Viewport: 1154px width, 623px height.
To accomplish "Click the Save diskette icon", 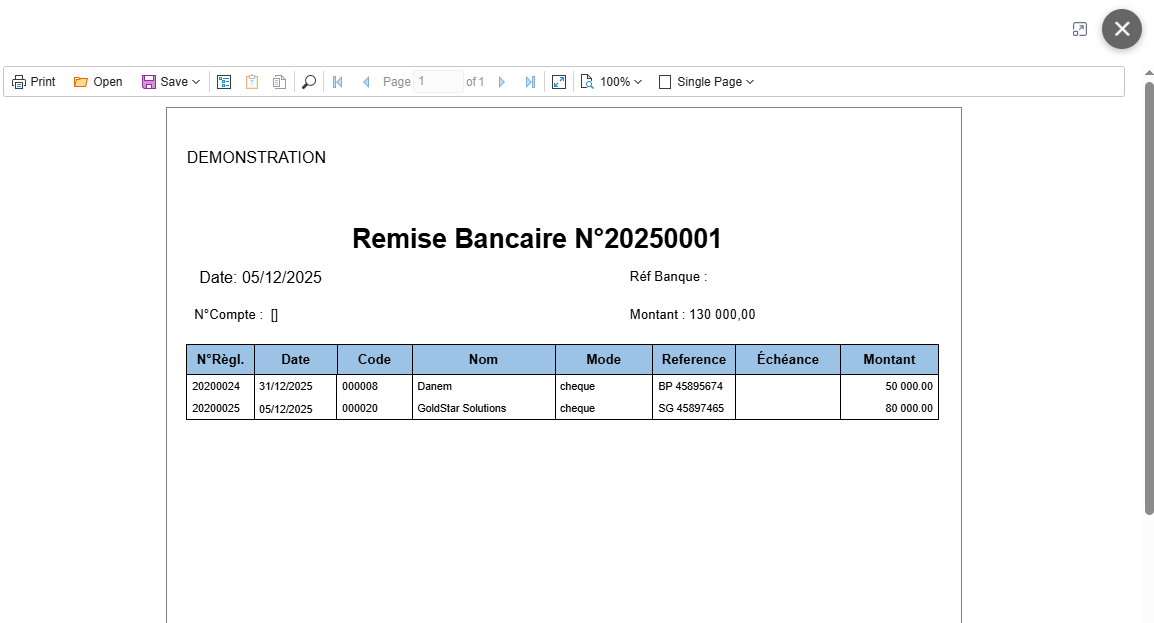I will (150, 81).
